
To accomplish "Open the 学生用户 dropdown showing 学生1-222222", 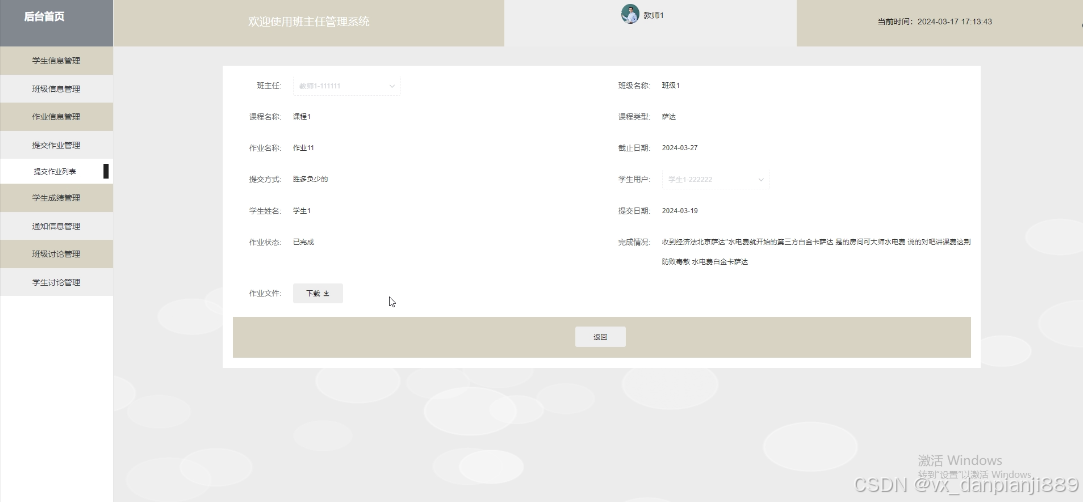I will coord(716,180).
